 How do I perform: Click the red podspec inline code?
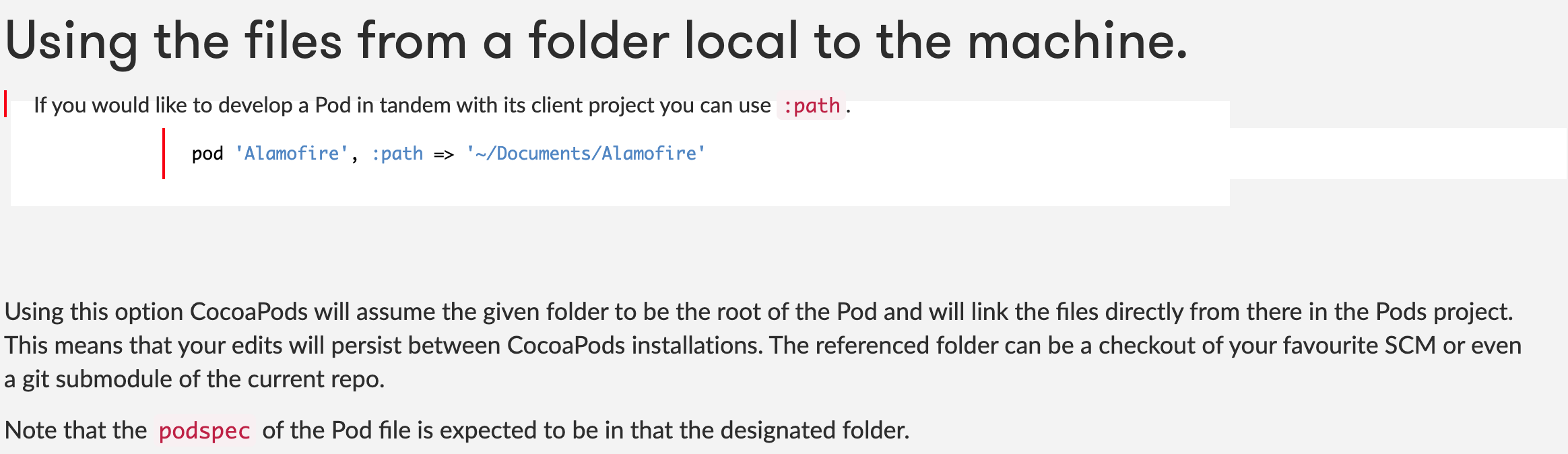204,430
